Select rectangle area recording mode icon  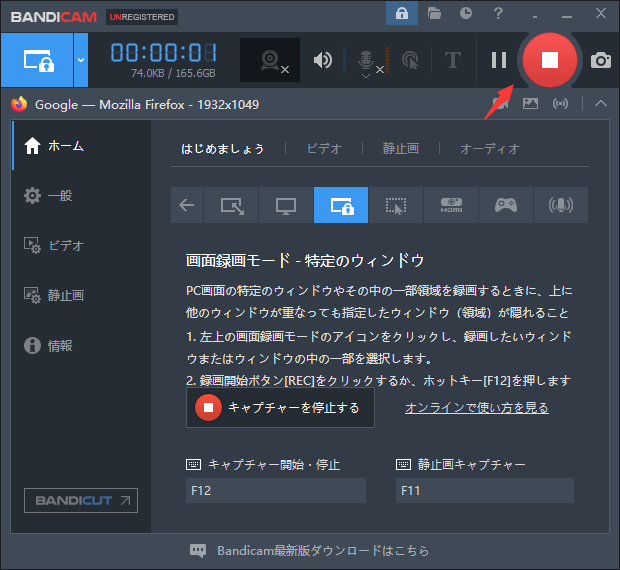point(231,205)
